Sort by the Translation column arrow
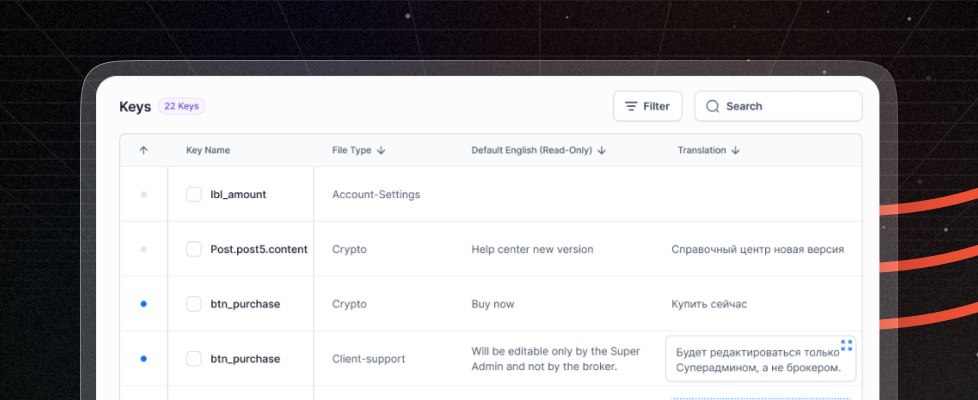Screen dimensions: 978x400 (x=736, y=150)
